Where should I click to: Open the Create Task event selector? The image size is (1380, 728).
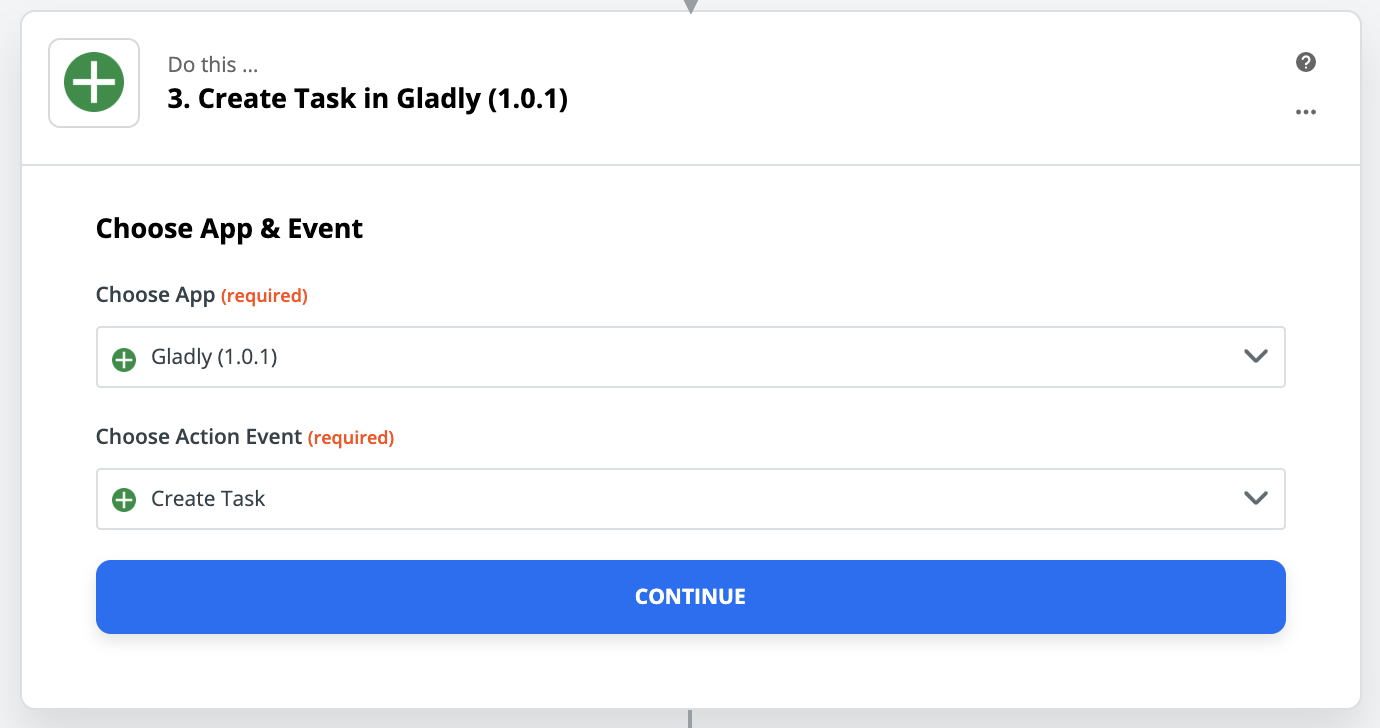coord(690,499)
